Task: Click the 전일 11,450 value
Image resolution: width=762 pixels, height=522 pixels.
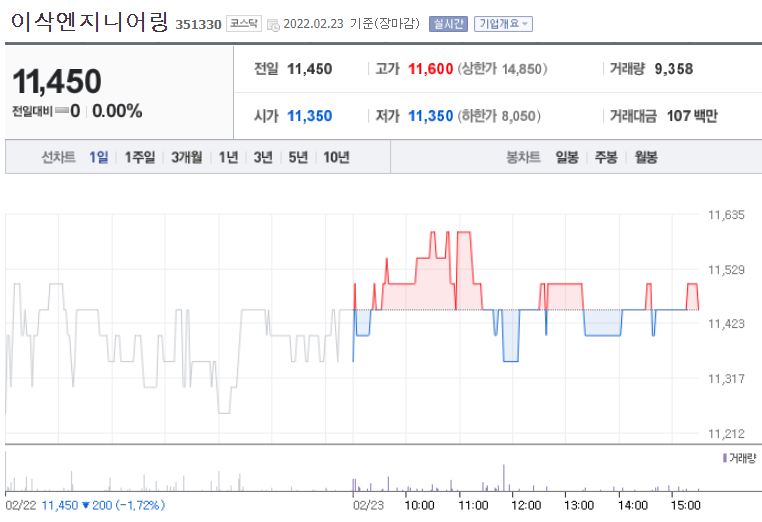Action: point(310,69)
